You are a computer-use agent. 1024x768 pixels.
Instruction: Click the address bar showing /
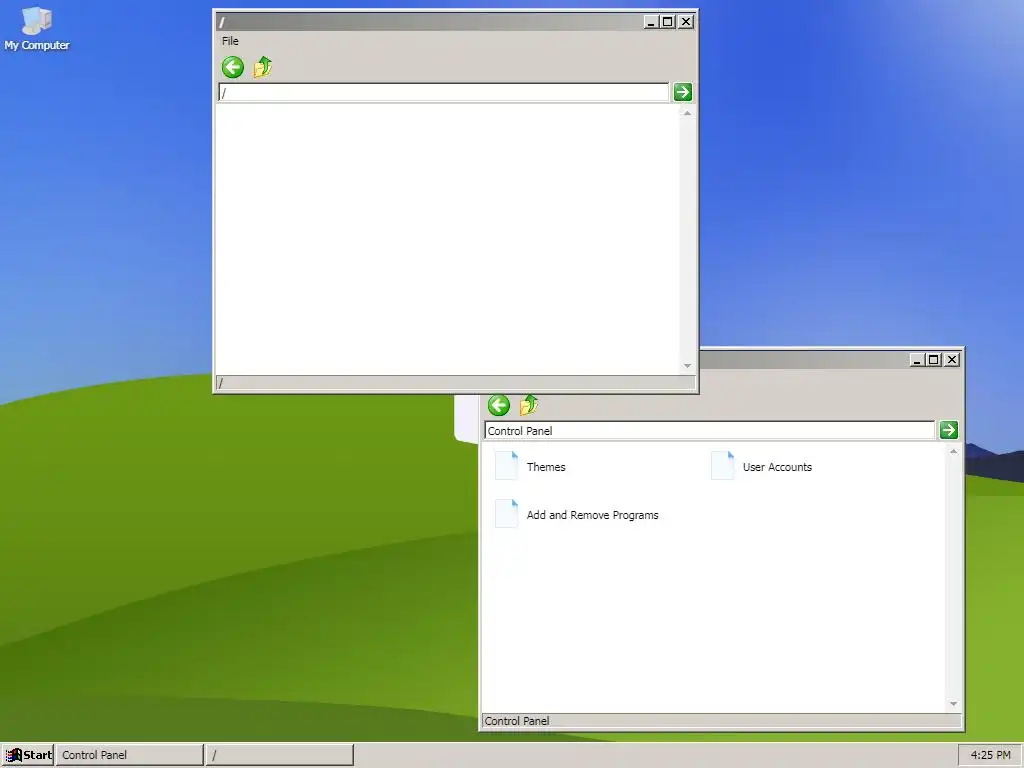point(443,92)
